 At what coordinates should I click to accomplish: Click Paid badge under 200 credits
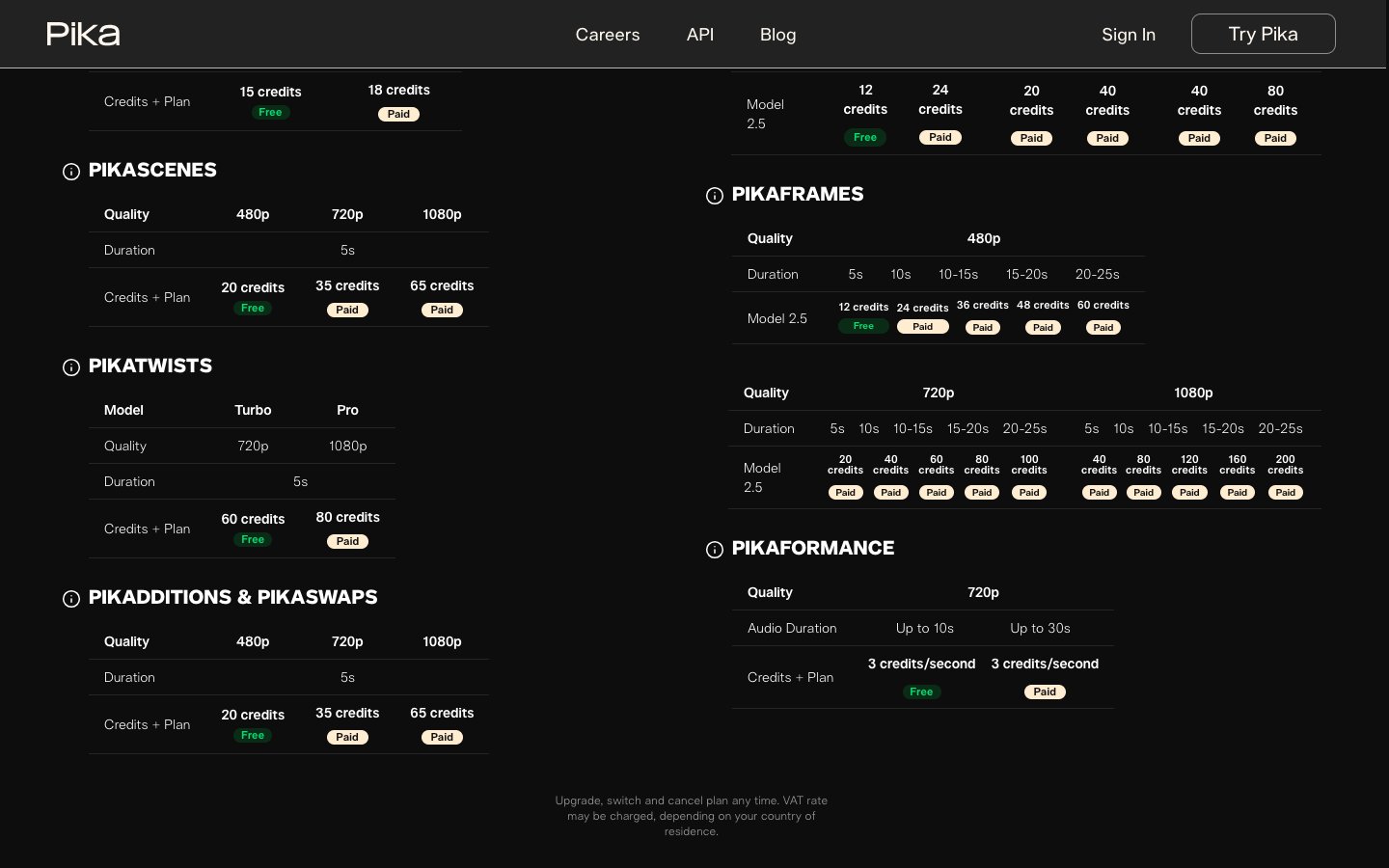(1285, 493)
